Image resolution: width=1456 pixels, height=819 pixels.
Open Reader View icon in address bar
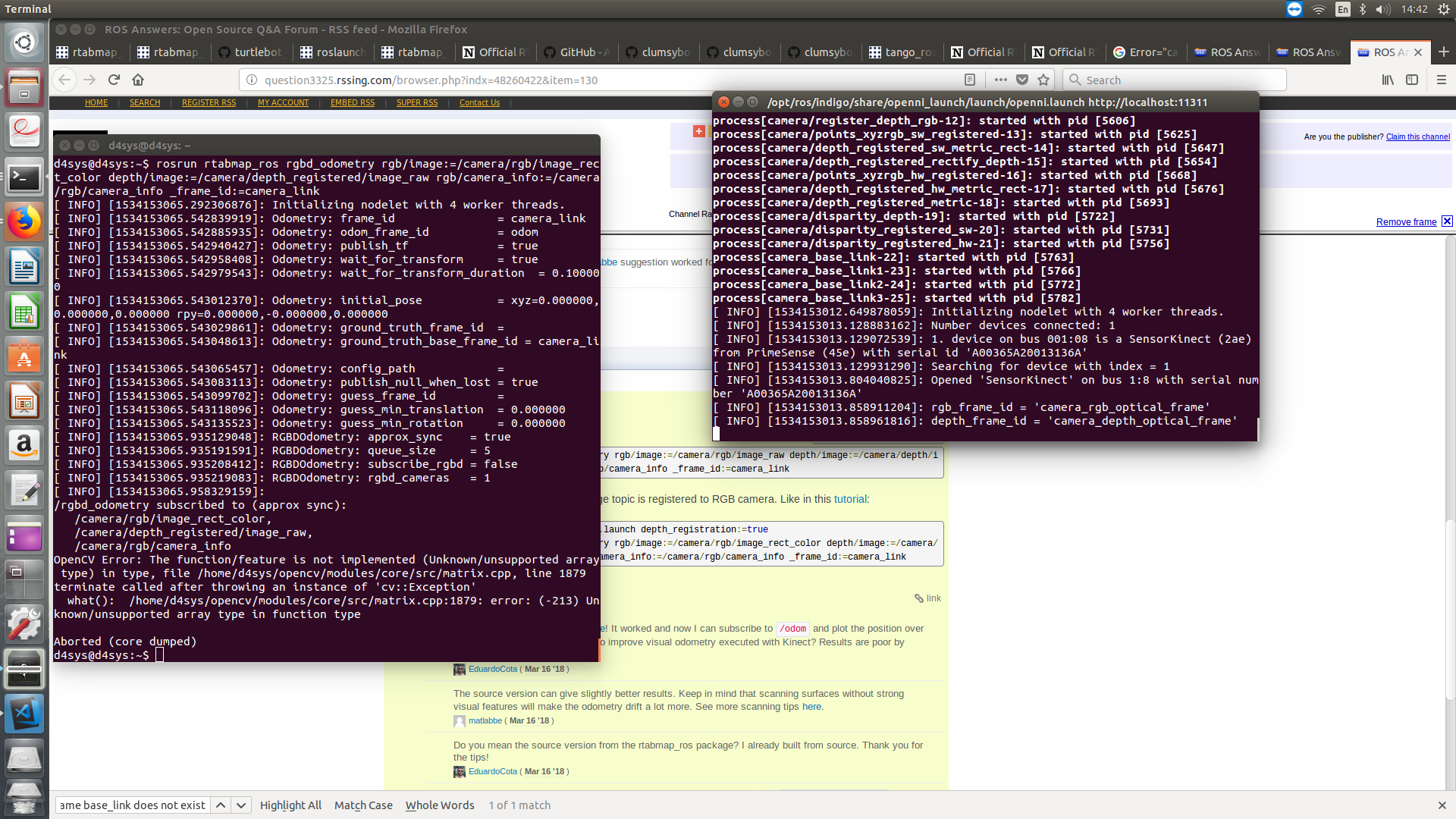click(969, 80)
